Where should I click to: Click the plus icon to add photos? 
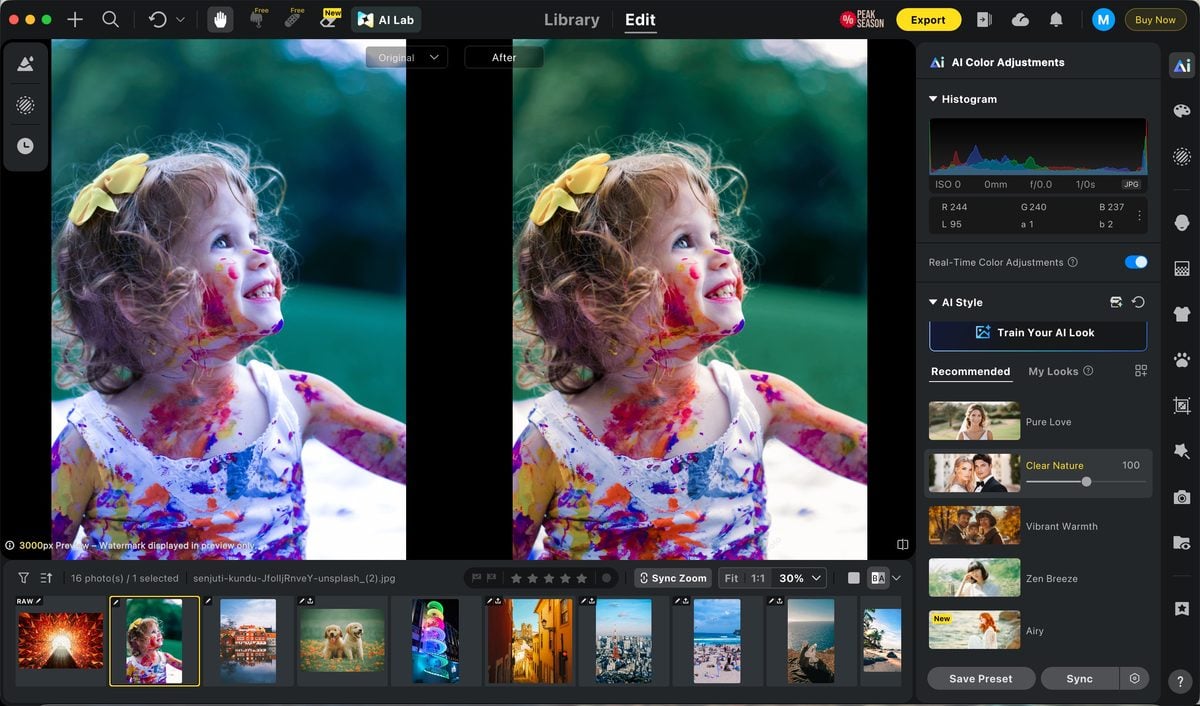pos(74,19)
